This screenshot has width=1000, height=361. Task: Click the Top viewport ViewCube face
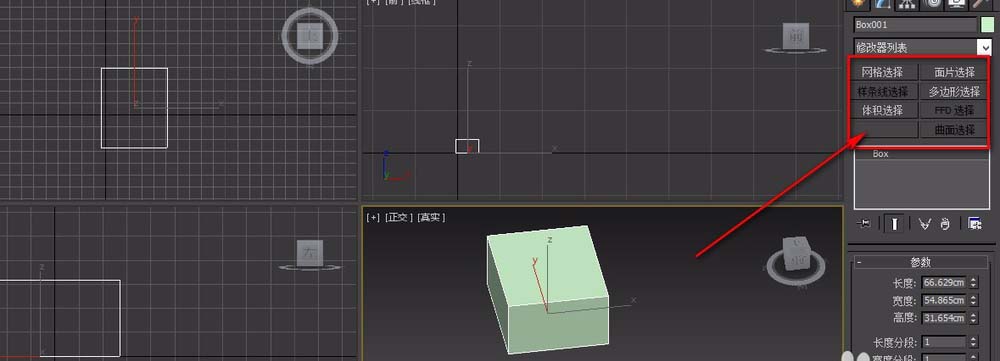(310, 36)
